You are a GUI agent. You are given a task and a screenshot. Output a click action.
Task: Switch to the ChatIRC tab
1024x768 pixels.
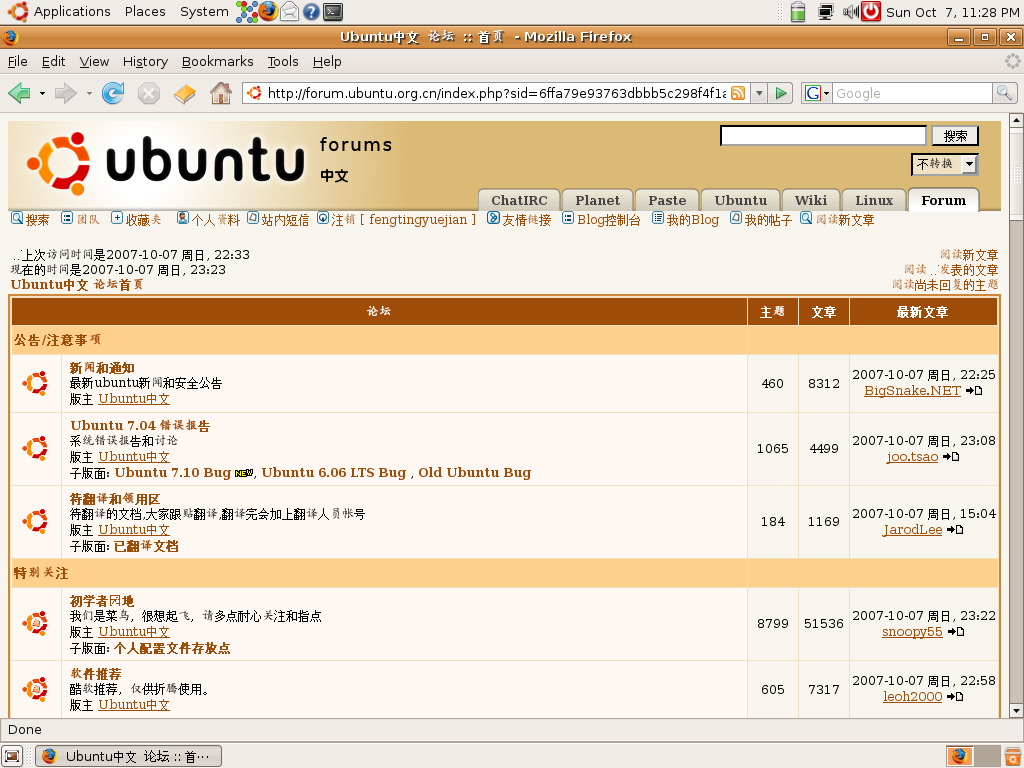tap(519, 200)
